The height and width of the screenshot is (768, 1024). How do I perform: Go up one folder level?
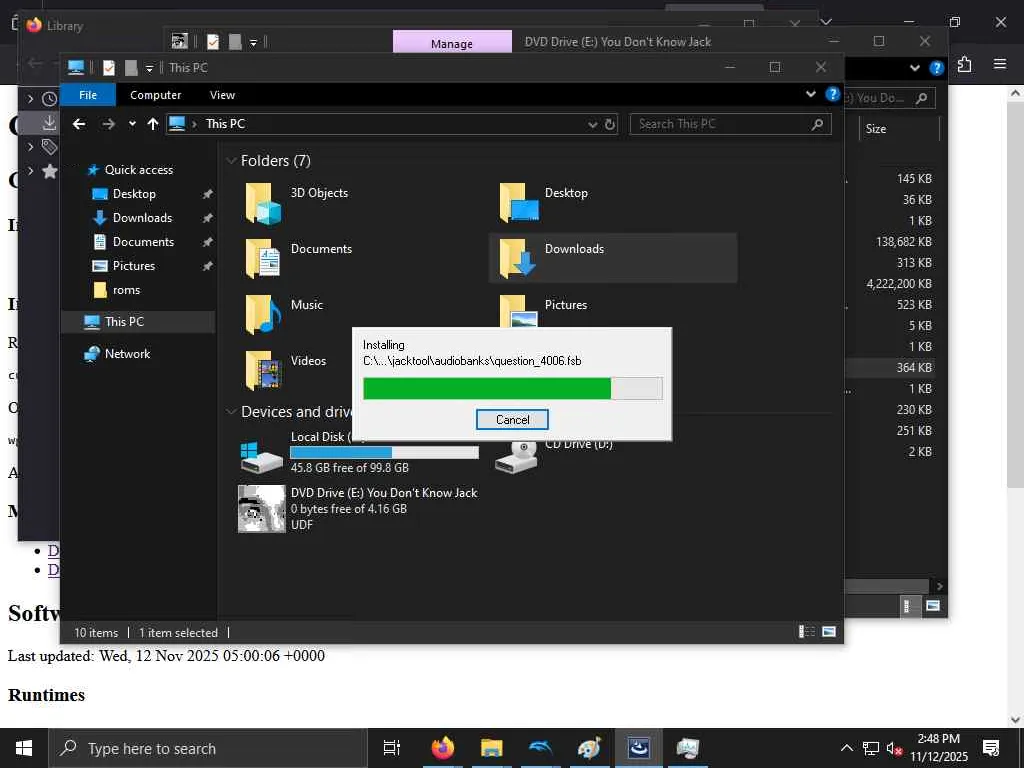coord(153,123)
